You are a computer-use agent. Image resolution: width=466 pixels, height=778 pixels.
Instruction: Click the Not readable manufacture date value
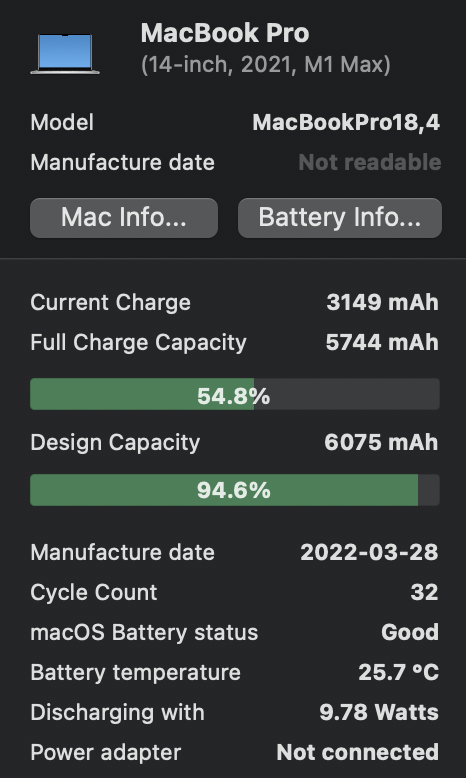tap(370, 162)
